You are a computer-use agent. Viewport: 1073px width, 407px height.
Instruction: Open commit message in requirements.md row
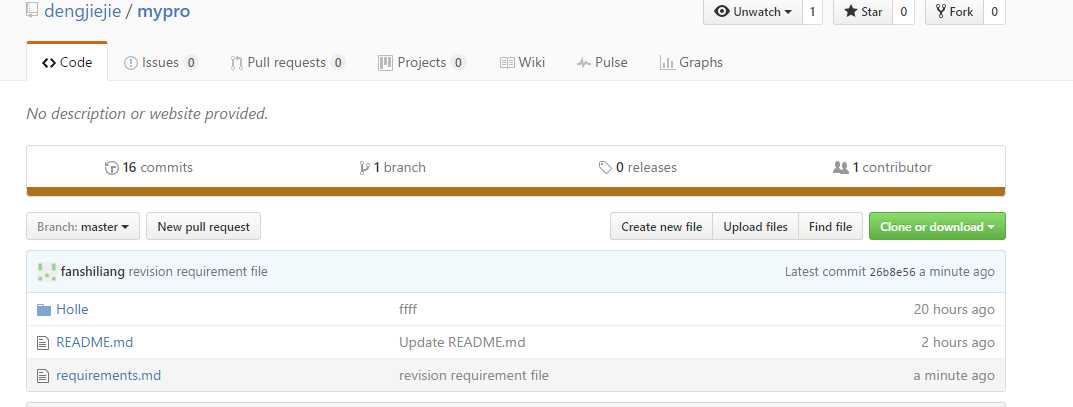[474, 375]
